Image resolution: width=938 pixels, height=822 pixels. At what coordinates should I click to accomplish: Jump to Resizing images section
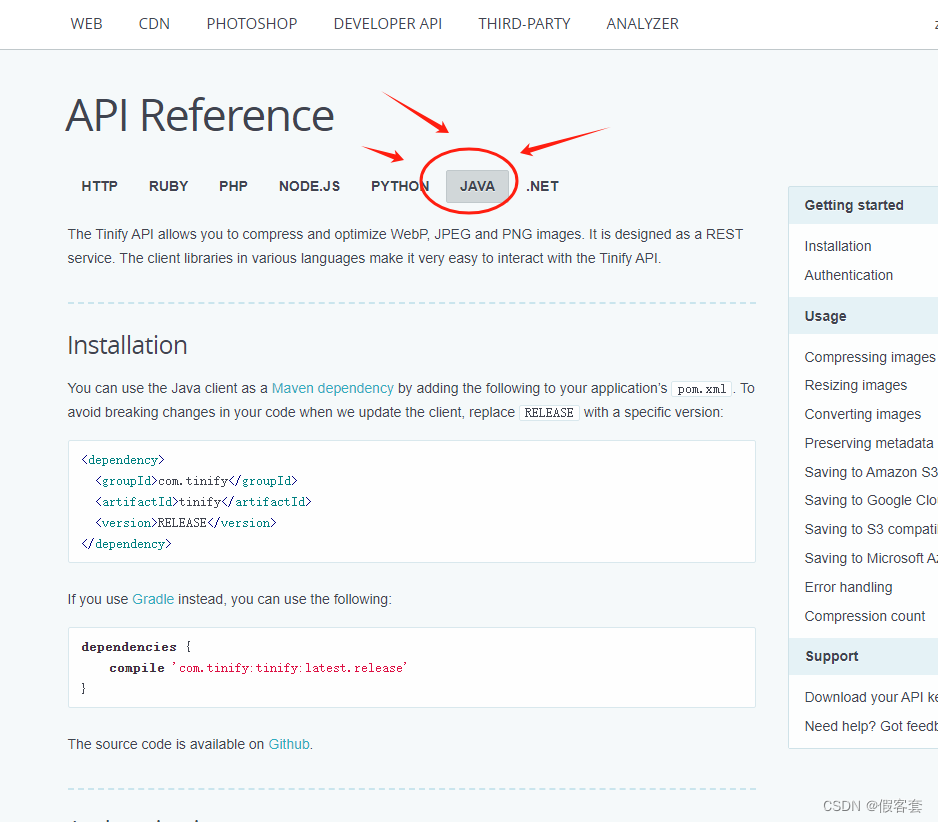855,385
